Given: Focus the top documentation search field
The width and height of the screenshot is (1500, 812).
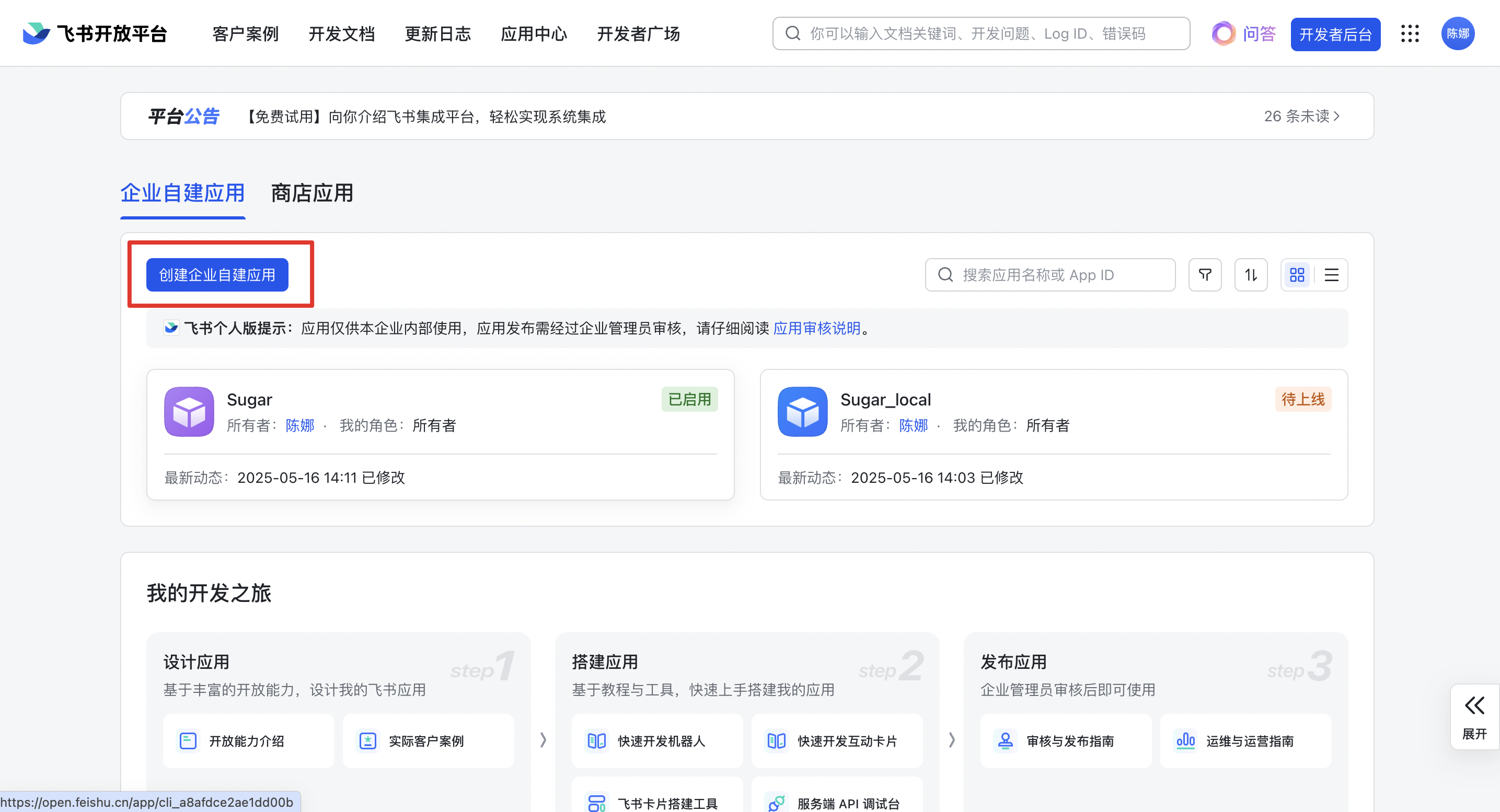Looking at the screenshot, I should (980, 33).
